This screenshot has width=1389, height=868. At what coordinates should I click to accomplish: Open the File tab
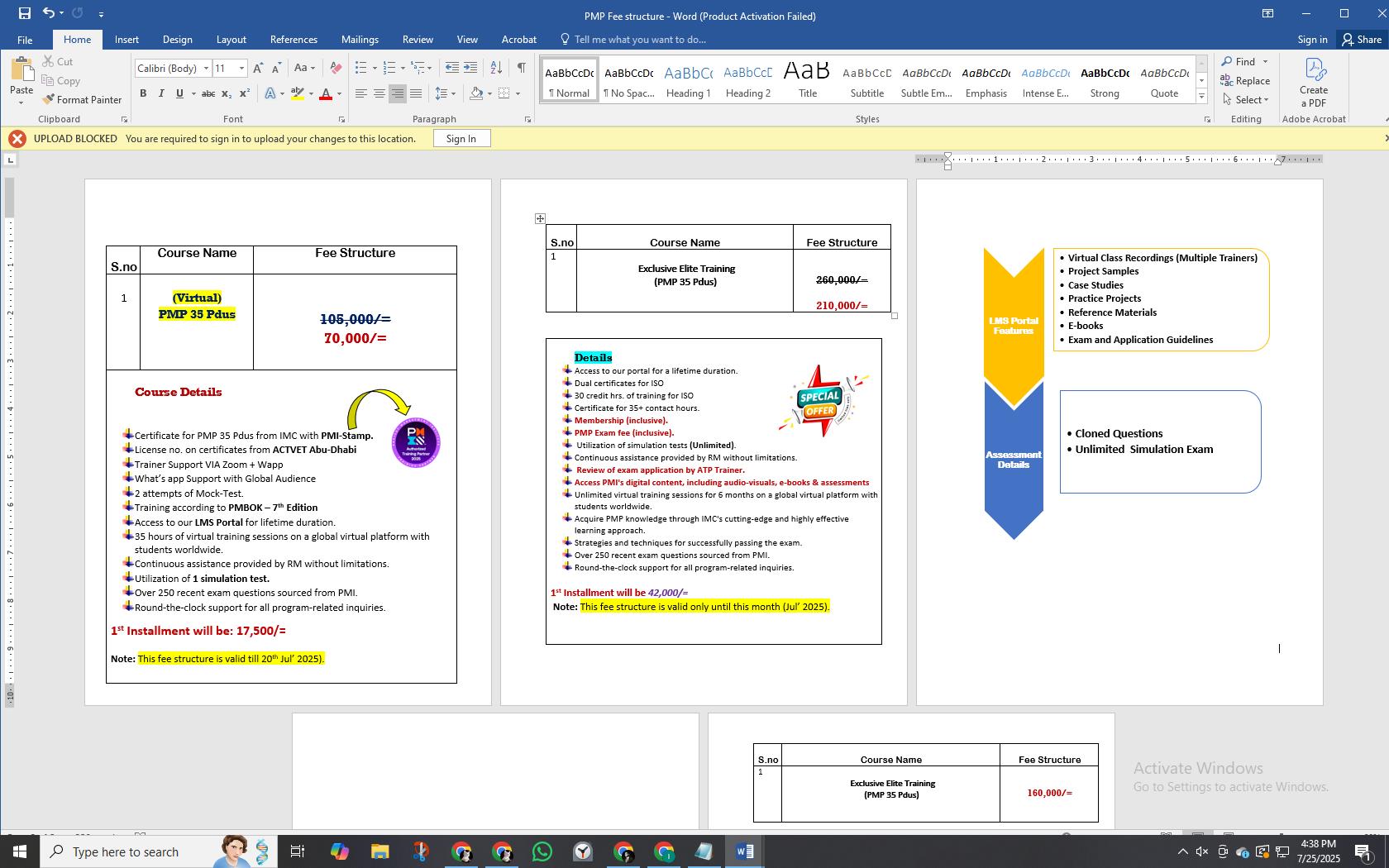tap(25, 40)
